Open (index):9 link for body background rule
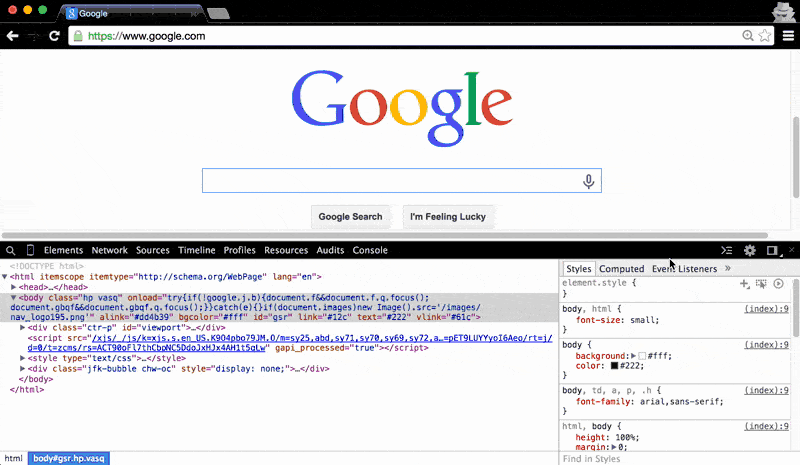800x465 pixels. pos(766,345)
